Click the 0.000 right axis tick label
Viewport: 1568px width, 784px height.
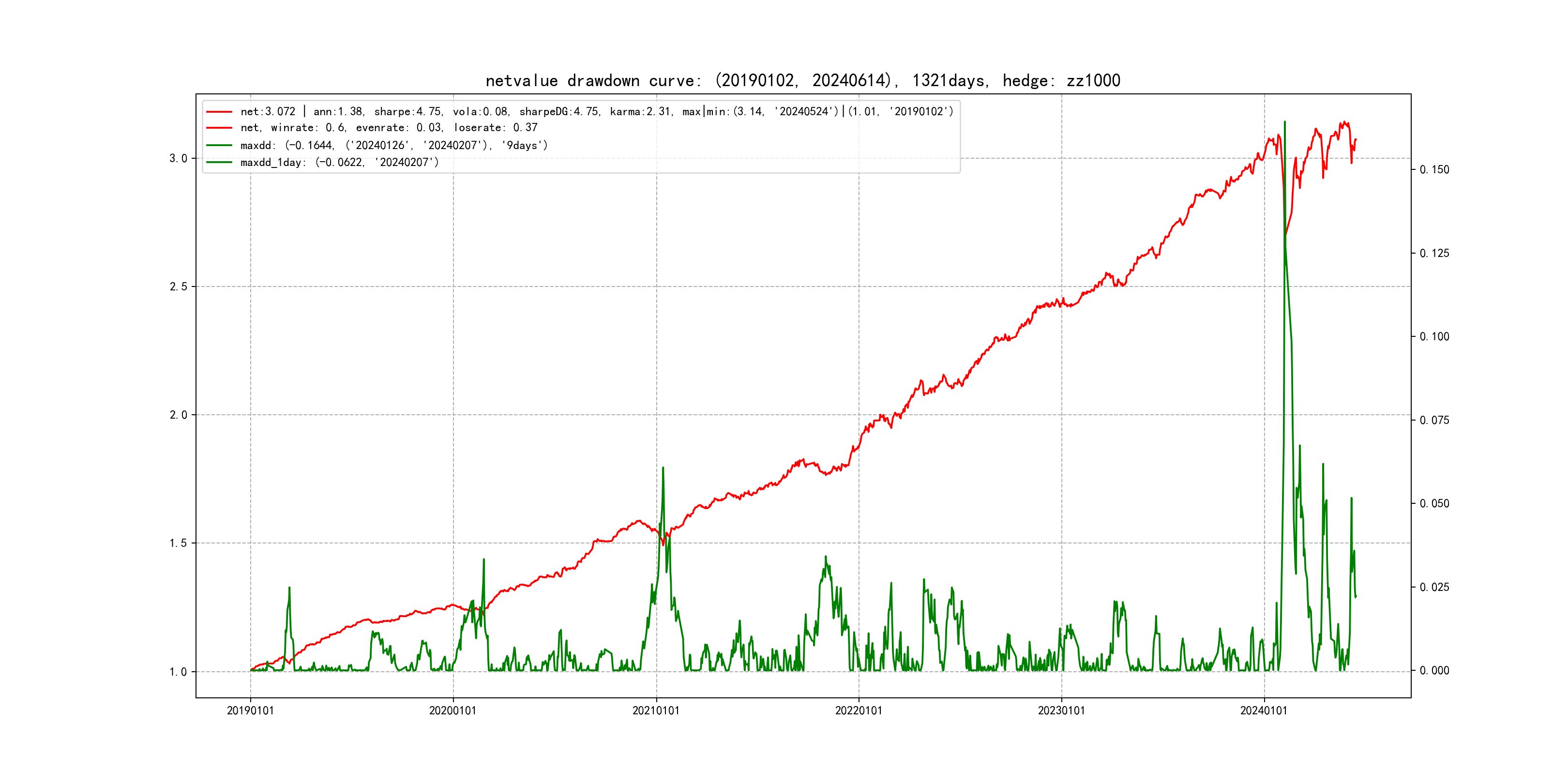coord(1434,671)
